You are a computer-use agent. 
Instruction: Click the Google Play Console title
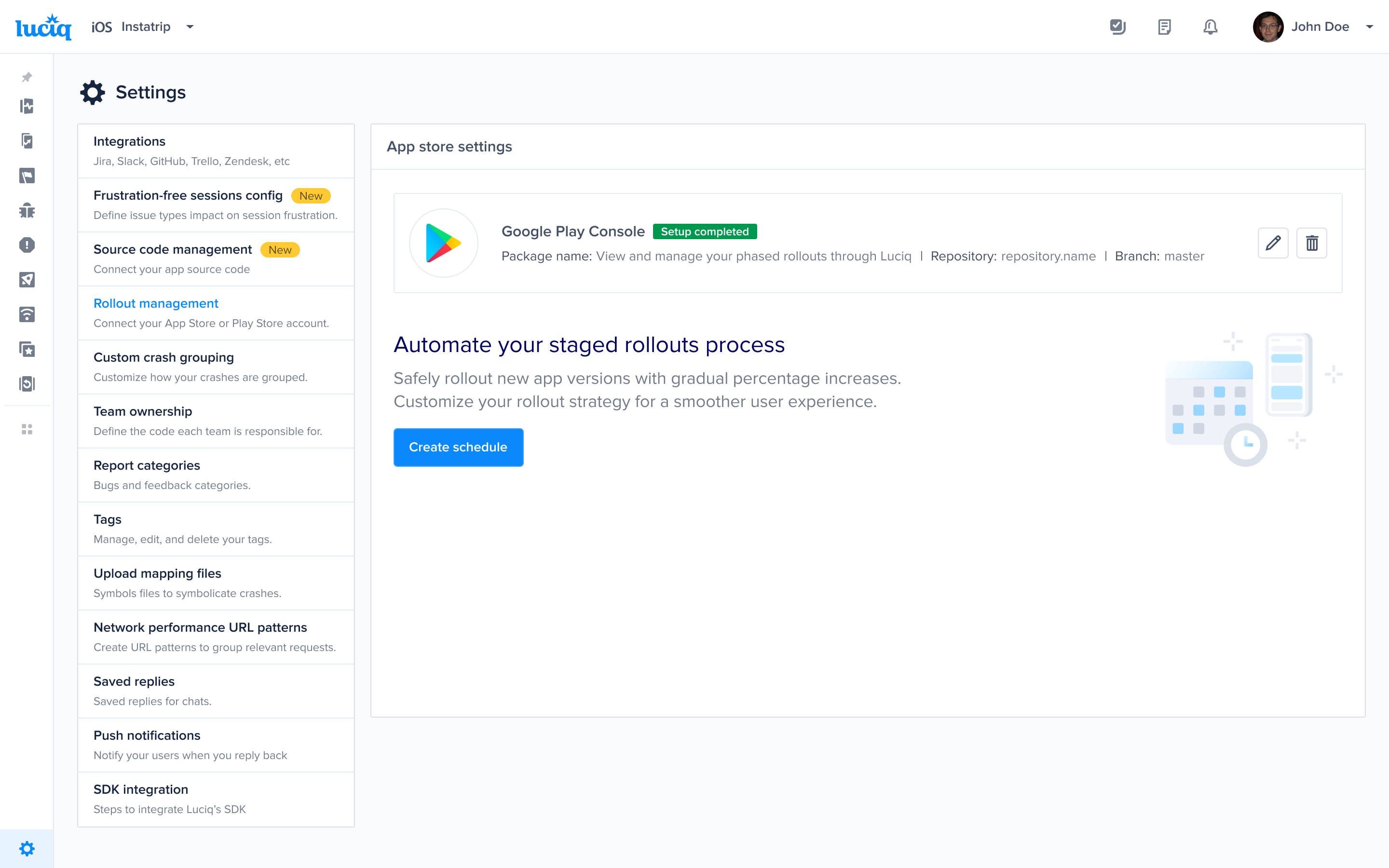573,231
